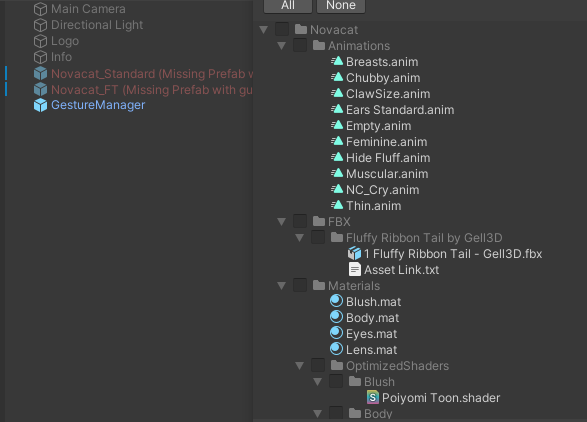Screen dimensions: 587x422
Task: Click the Main Camera object icon
Action: (40, 9)
